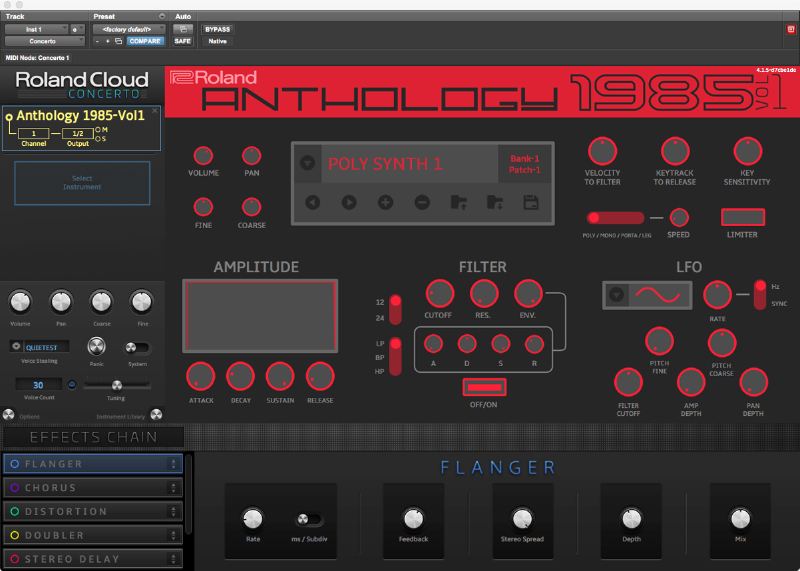Open the CHORUS effect slot selector arrows
800x571 pixels.
point(173,488)
